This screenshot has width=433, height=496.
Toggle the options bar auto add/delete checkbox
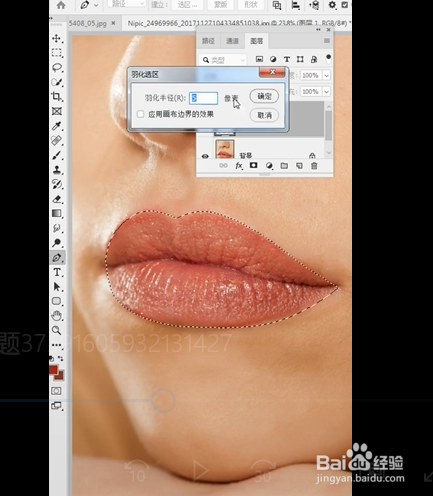[345, 5]
